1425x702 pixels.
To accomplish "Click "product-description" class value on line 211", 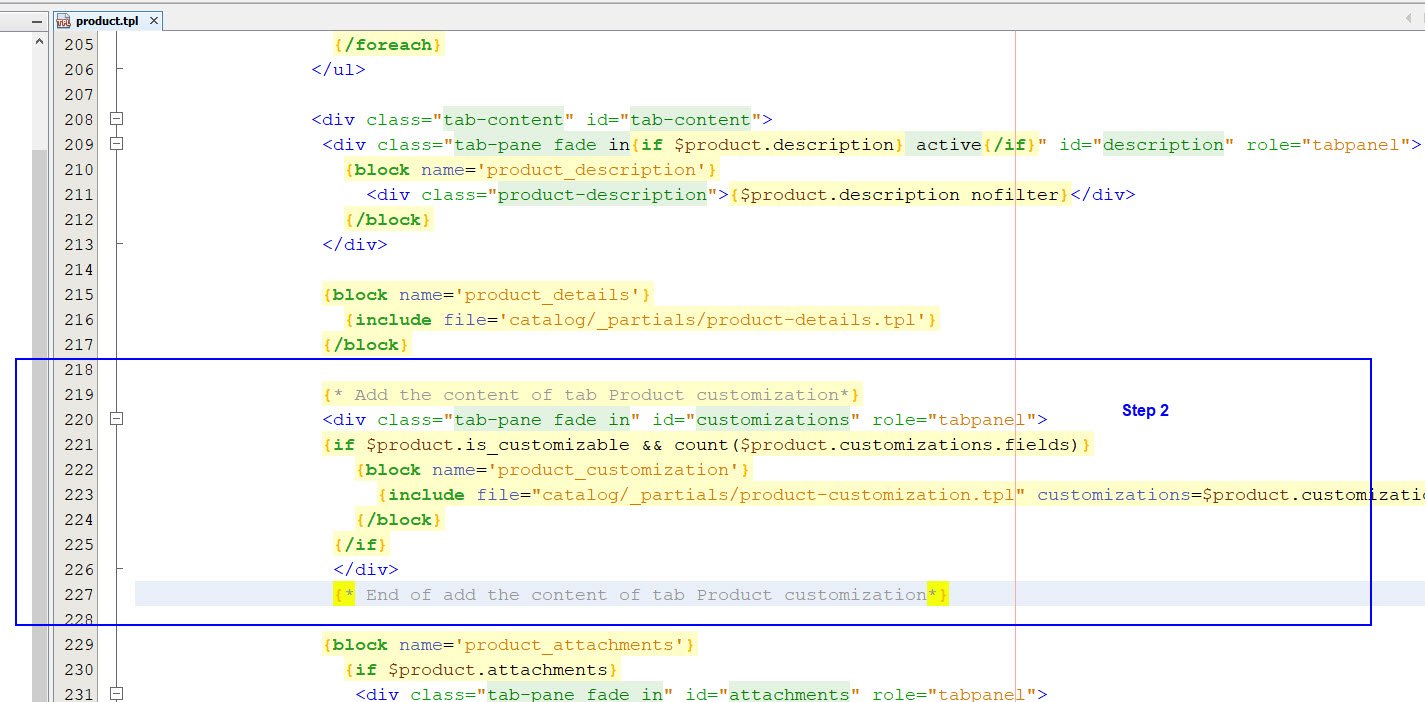I will point(603,194).
